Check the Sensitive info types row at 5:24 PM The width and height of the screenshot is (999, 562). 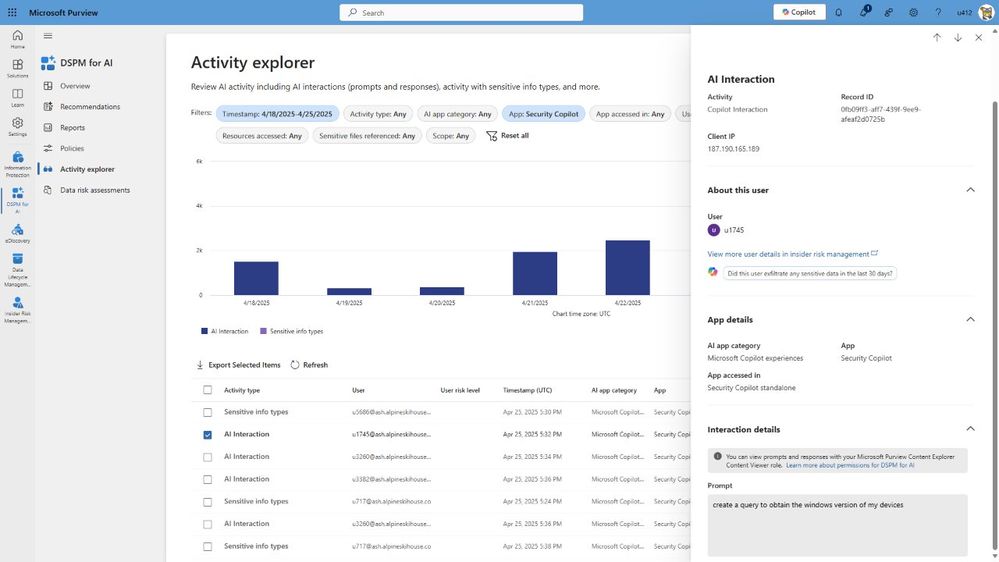coord(208,502)
